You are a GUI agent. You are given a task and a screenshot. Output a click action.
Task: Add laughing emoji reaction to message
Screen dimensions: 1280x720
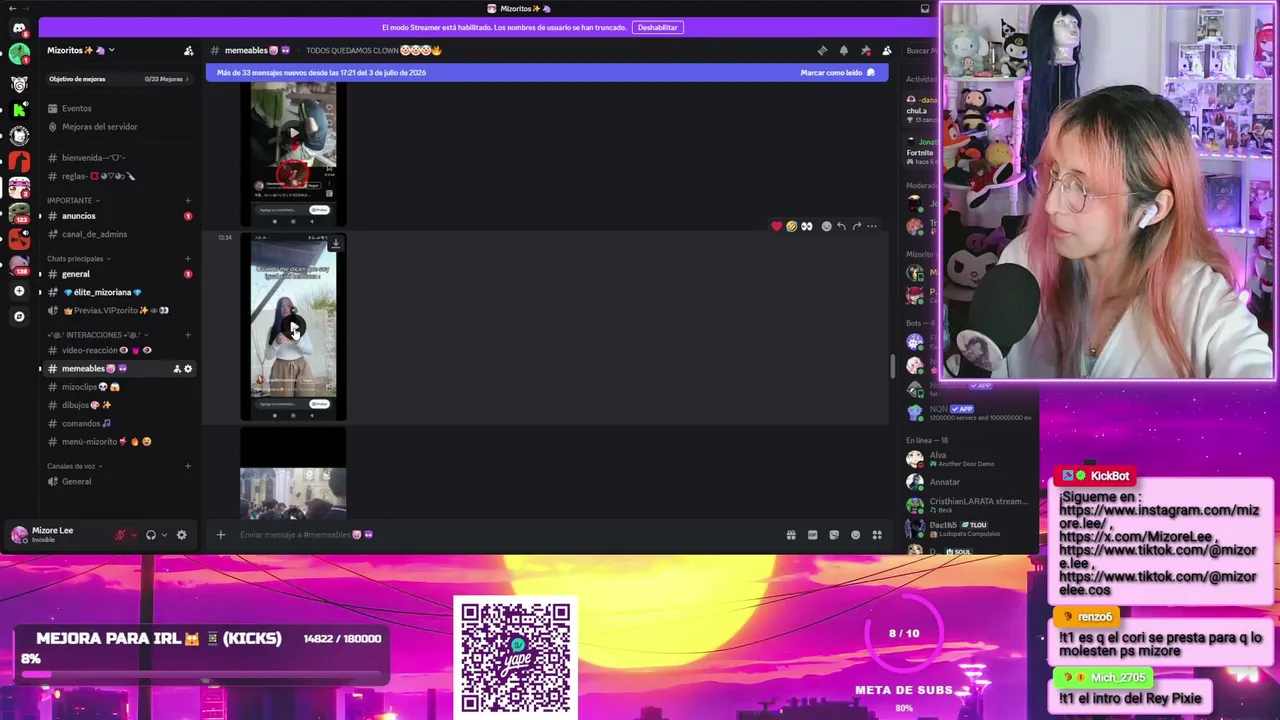click(792, 226)
